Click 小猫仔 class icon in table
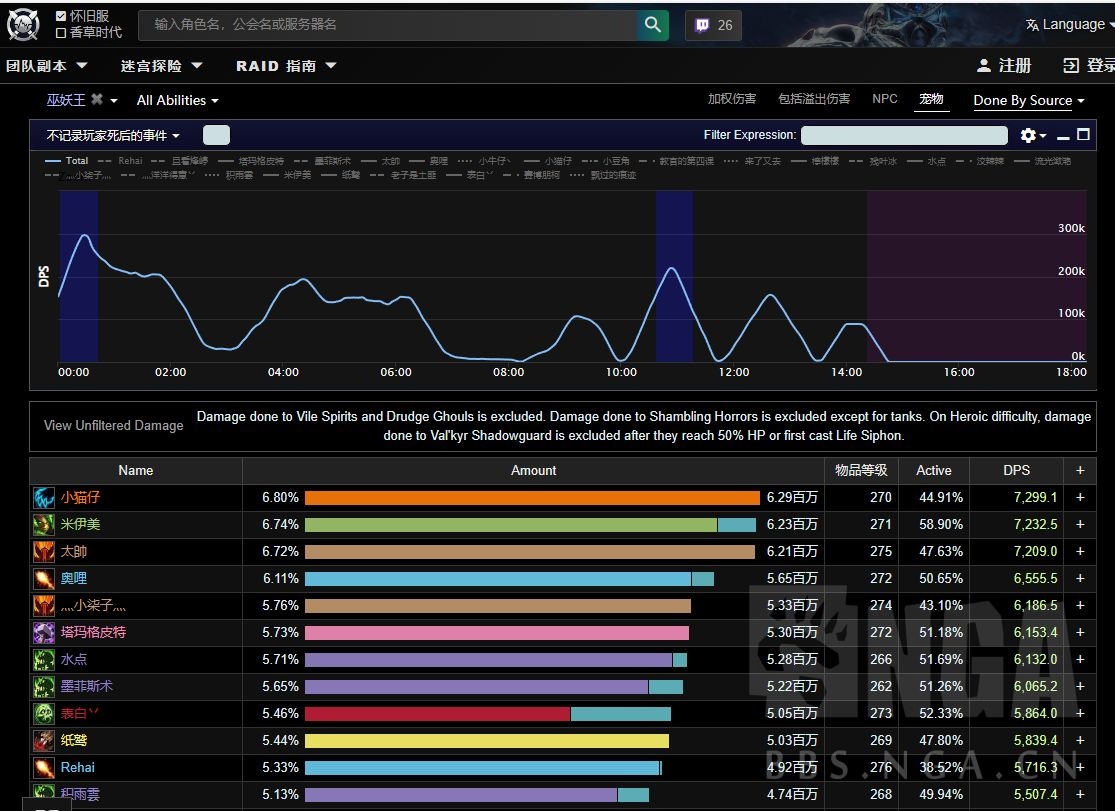1115x811 pixels. pos(44,498)
